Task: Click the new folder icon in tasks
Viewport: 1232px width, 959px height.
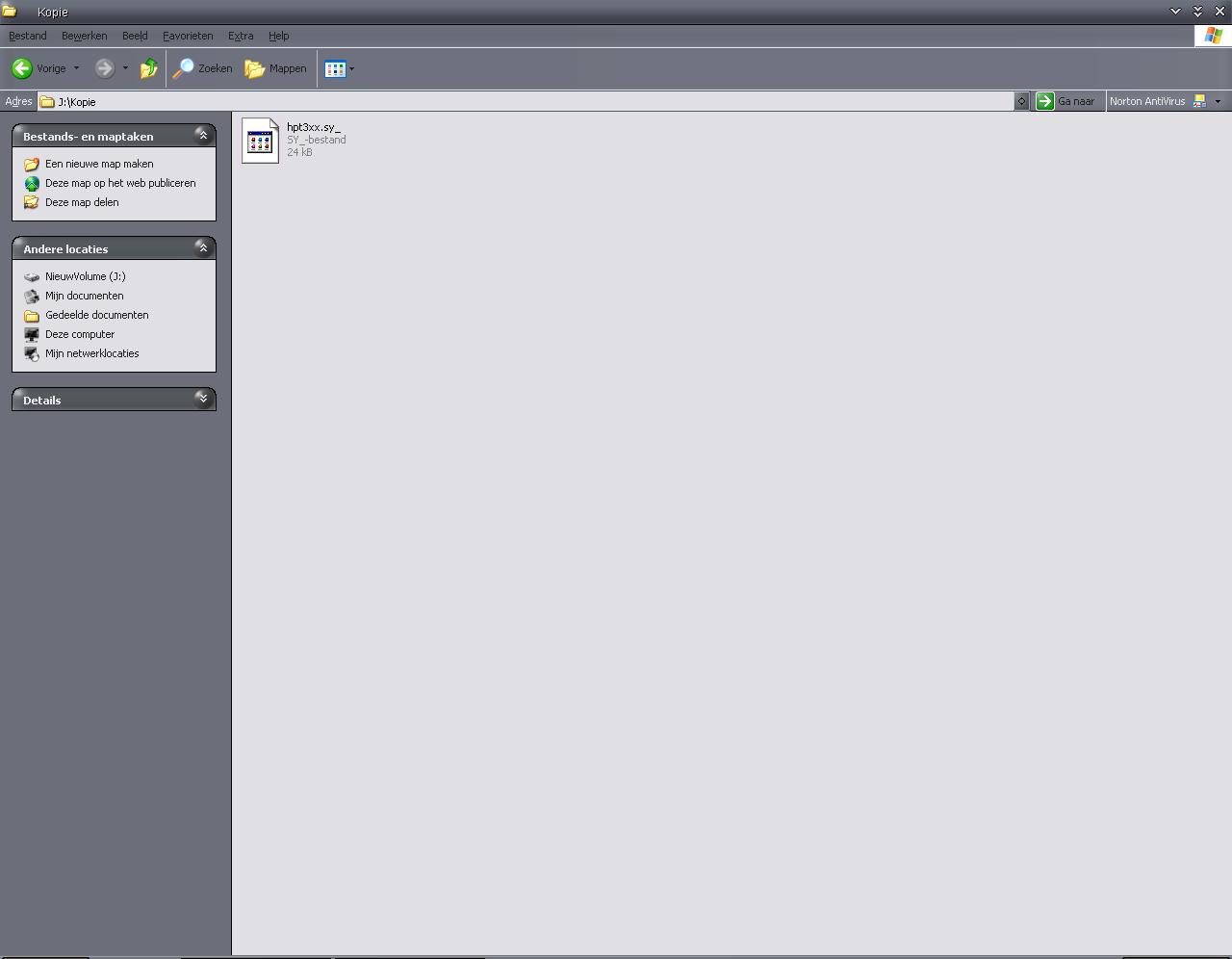Action: point(32,164)
